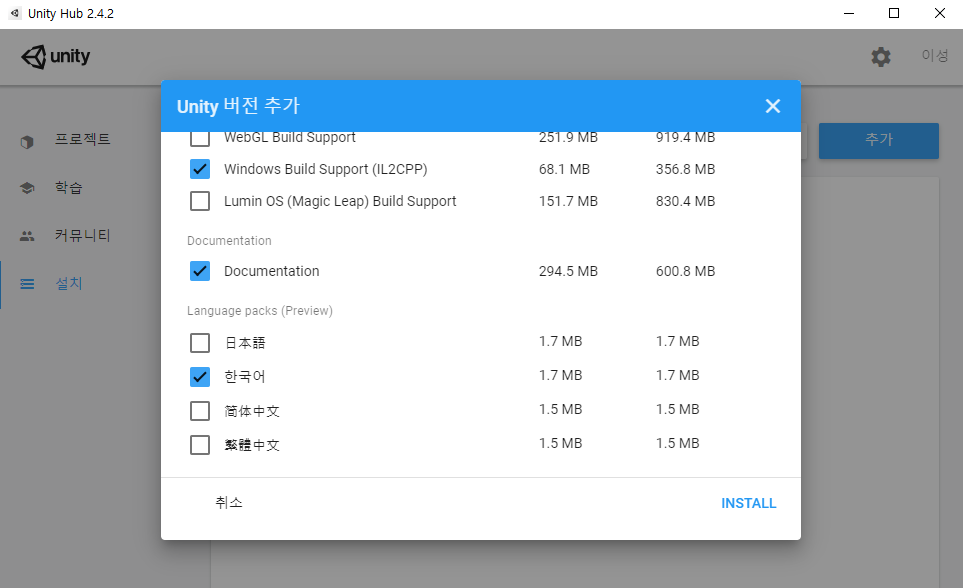
Task: Open the 프로젝트 sidebar tab
Action: pos(81,140)
